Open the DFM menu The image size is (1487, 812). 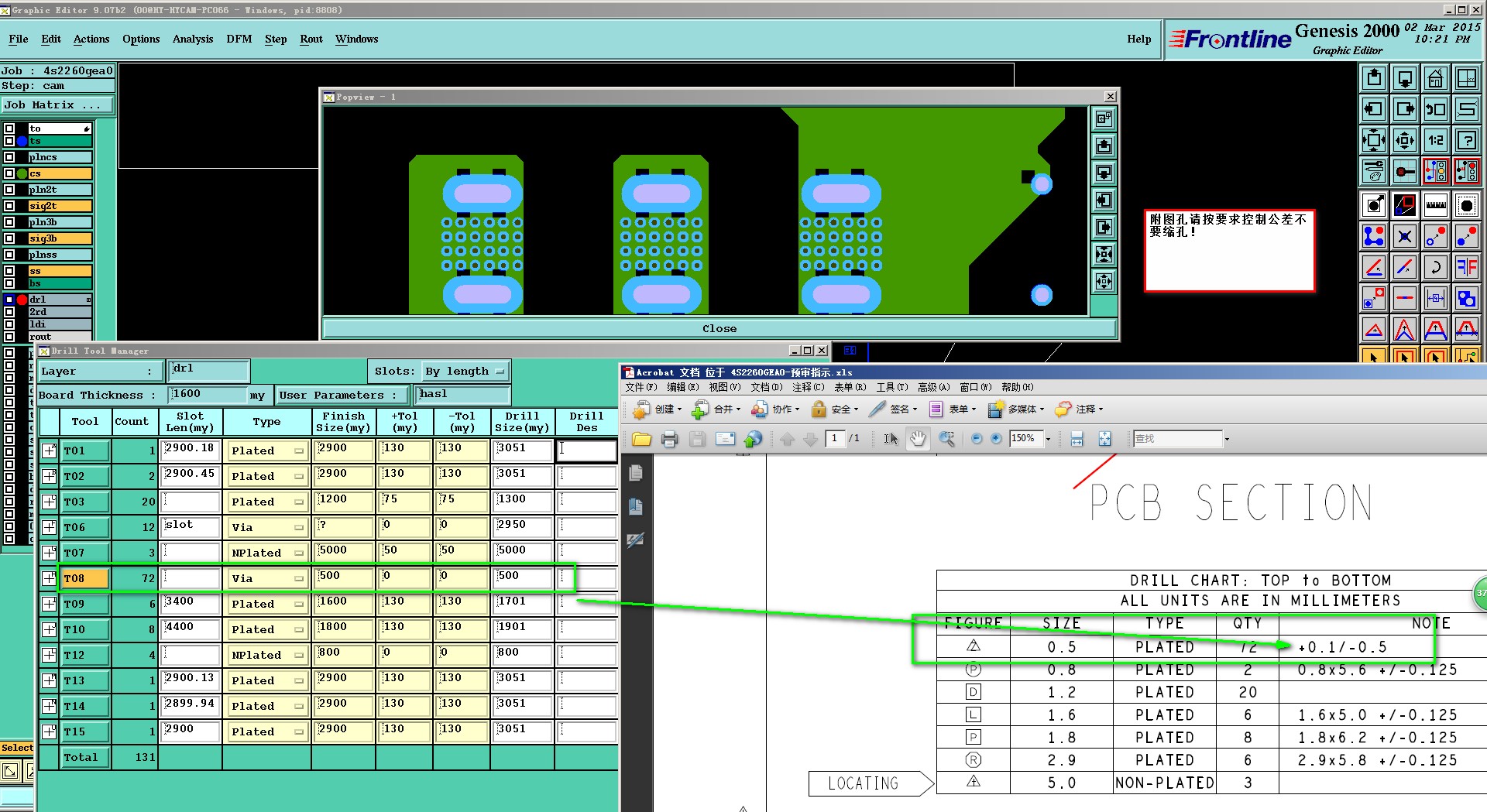(239, 39)
